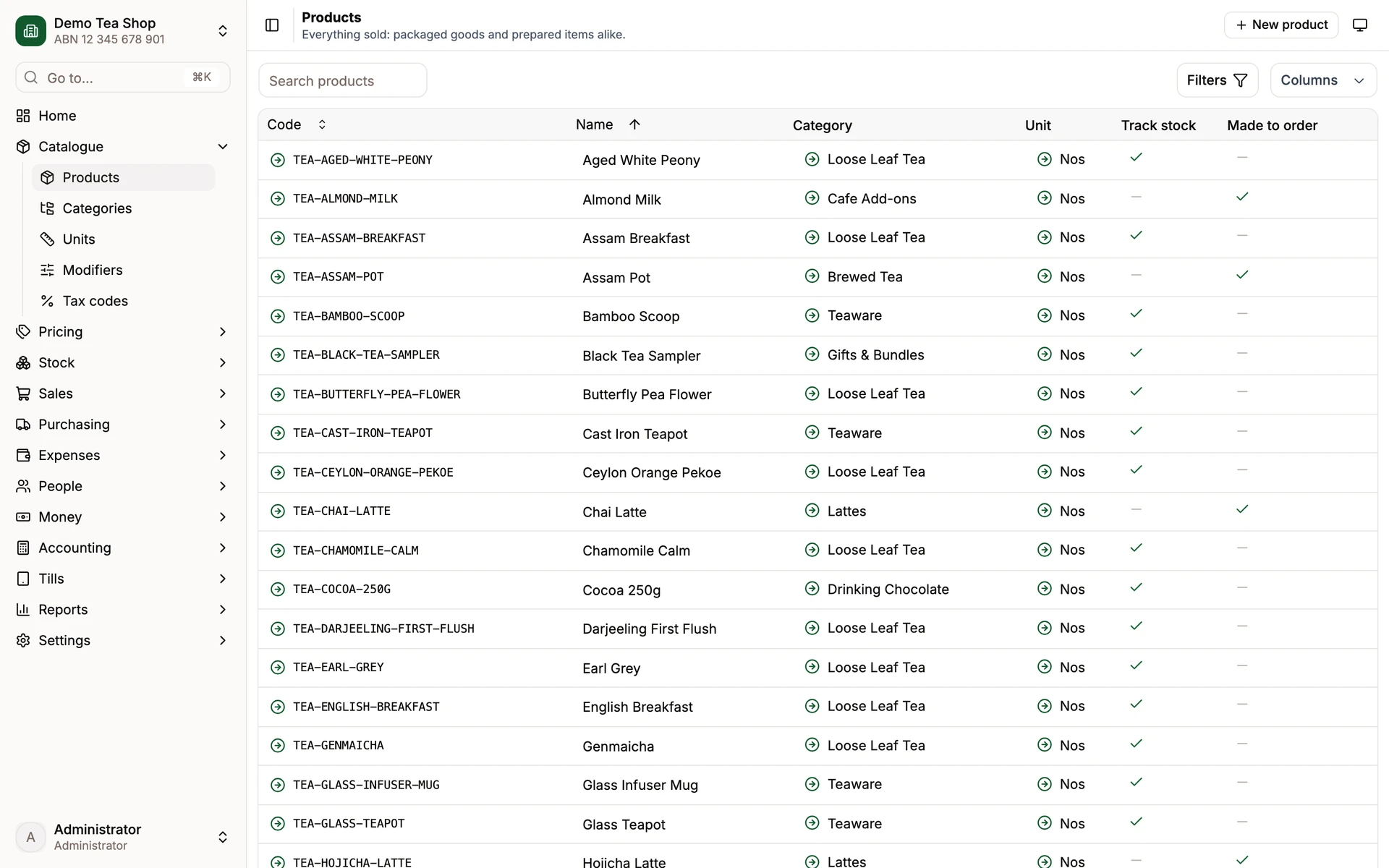The image size is (1389, 868).
Task: Click the Name column ascending arrow
Action: tap(634, 124)
